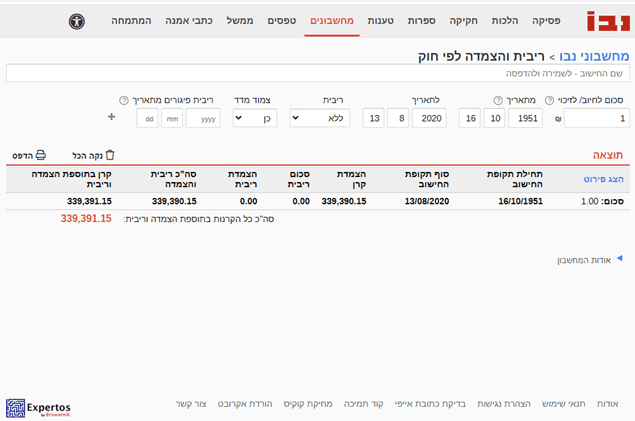Add another row with the plus icon
The width and height of the screenshot is (635, 421).
pyautogui.click(x=111, y=117)
